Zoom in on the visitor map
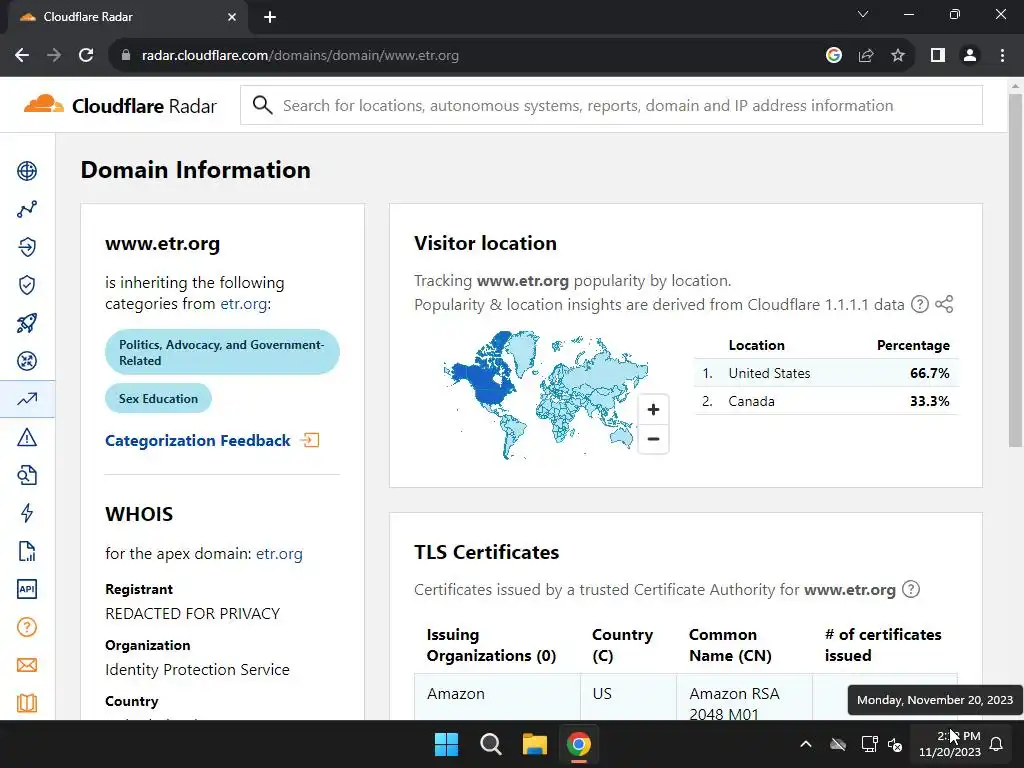 tap(653, 409)
